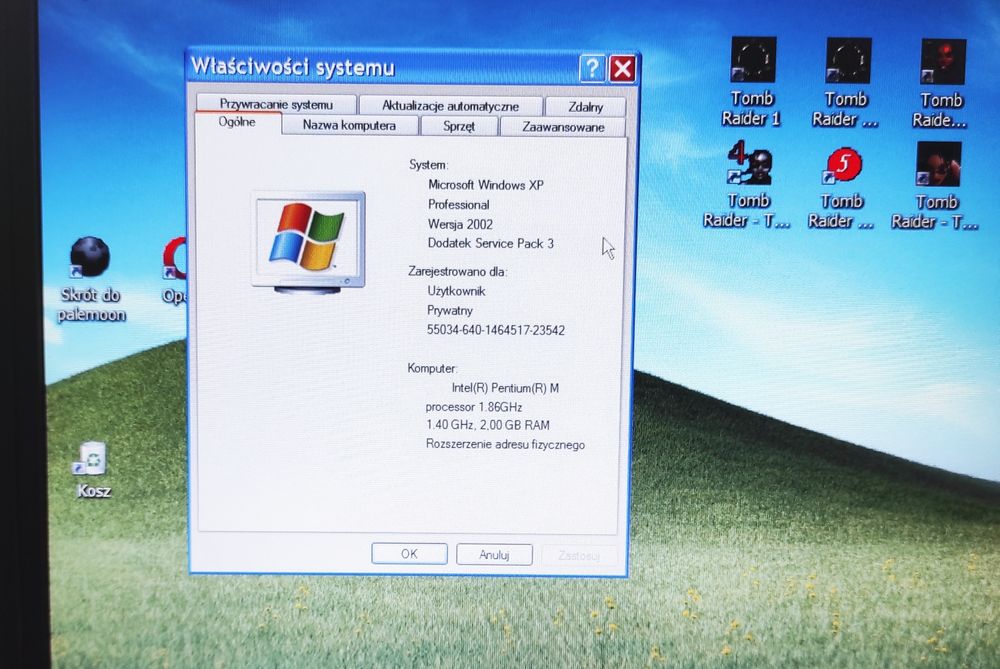Click the product ID 55034-640-1464517-23542
This screenshot has height=669, width=1000.
[x=496, y=330]
